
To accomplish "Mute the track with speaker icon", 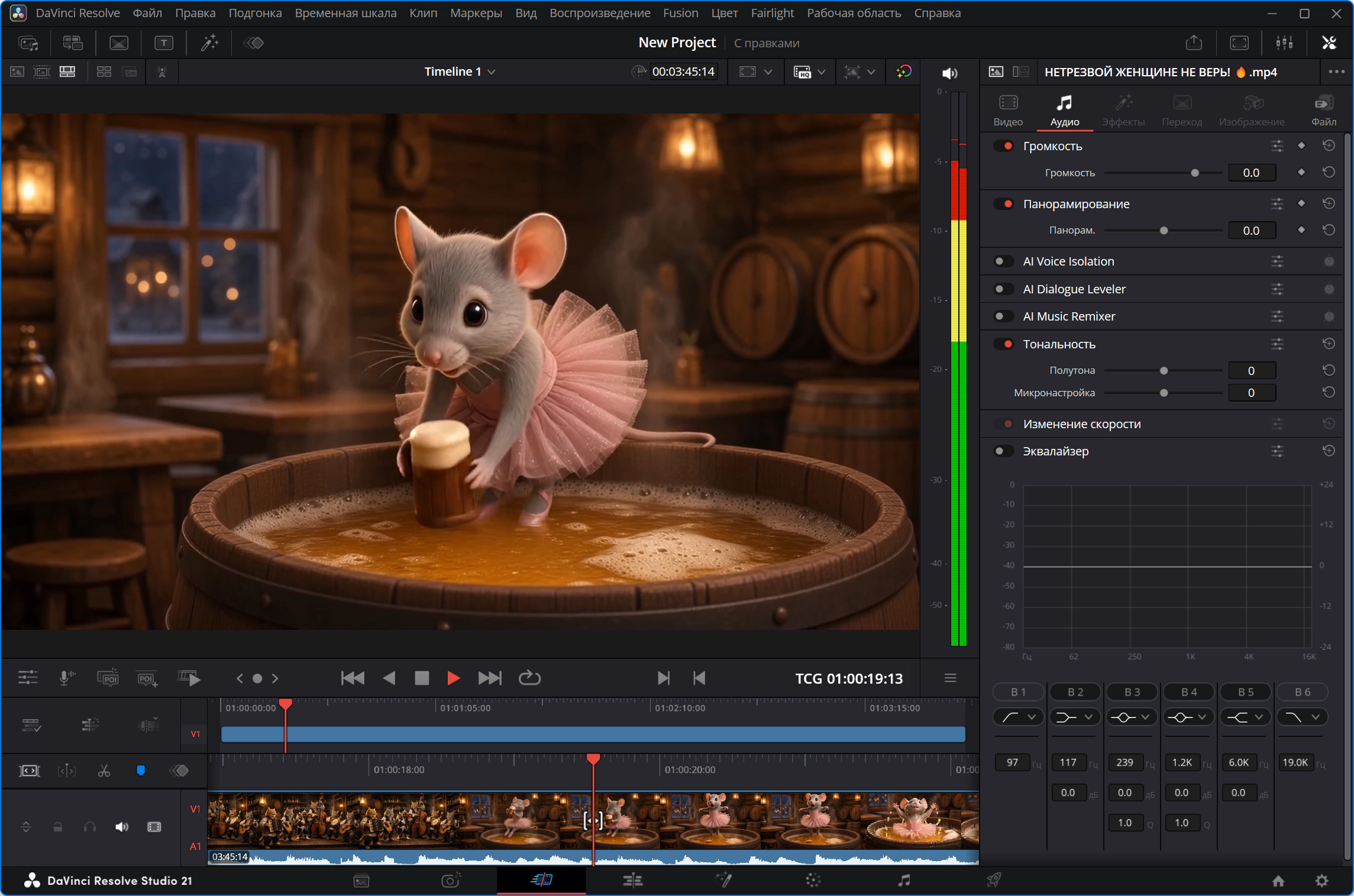I will pyautogui.click(x=121, y=827).
